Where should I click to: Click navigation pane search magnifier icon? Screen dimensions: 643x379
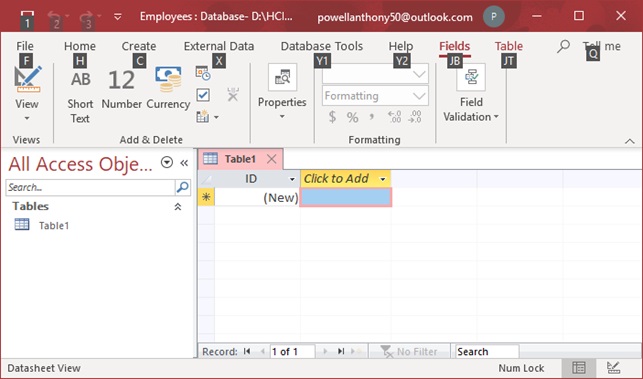pyautogui.click(x=182, y=187)
